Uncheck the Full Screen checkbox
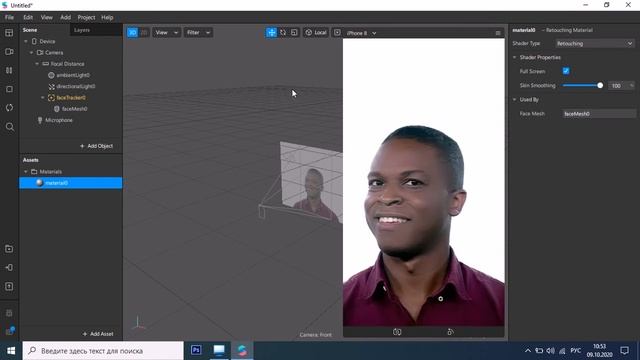This screenshot has width=640, height=360. pyautogui.click(x=566, y=71)
